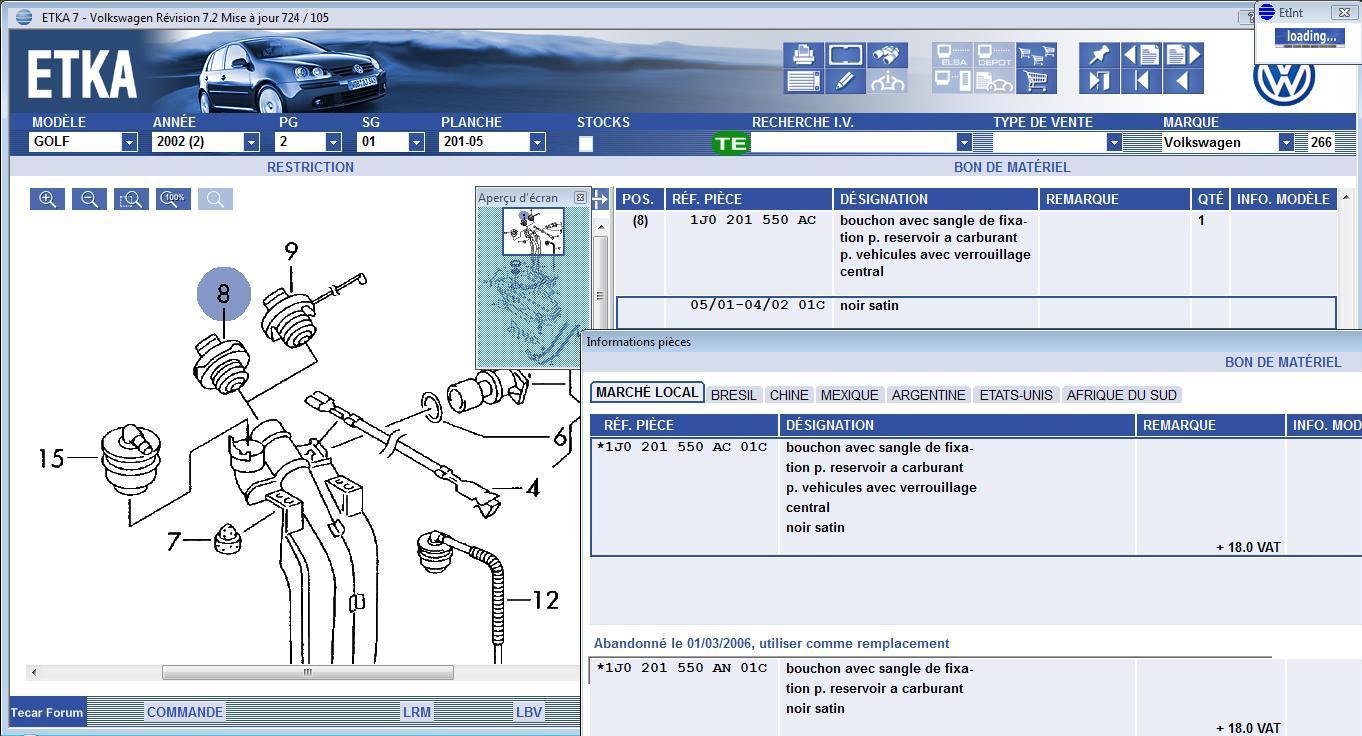1362x736 pixels.
Task: Click the RESTRICTION label
Action: [x=310, y=167]
